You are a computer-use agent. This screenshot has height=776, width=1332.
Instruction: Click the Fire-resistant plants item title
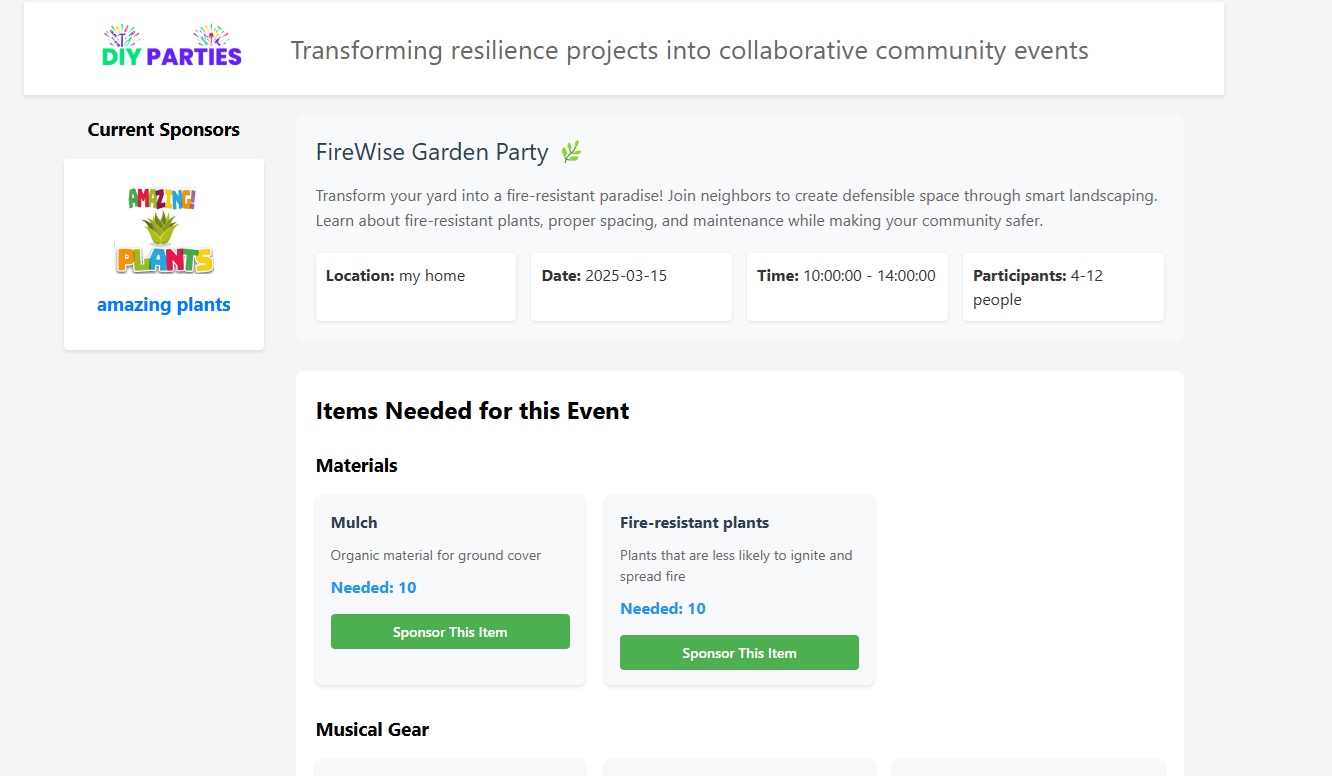694,523
